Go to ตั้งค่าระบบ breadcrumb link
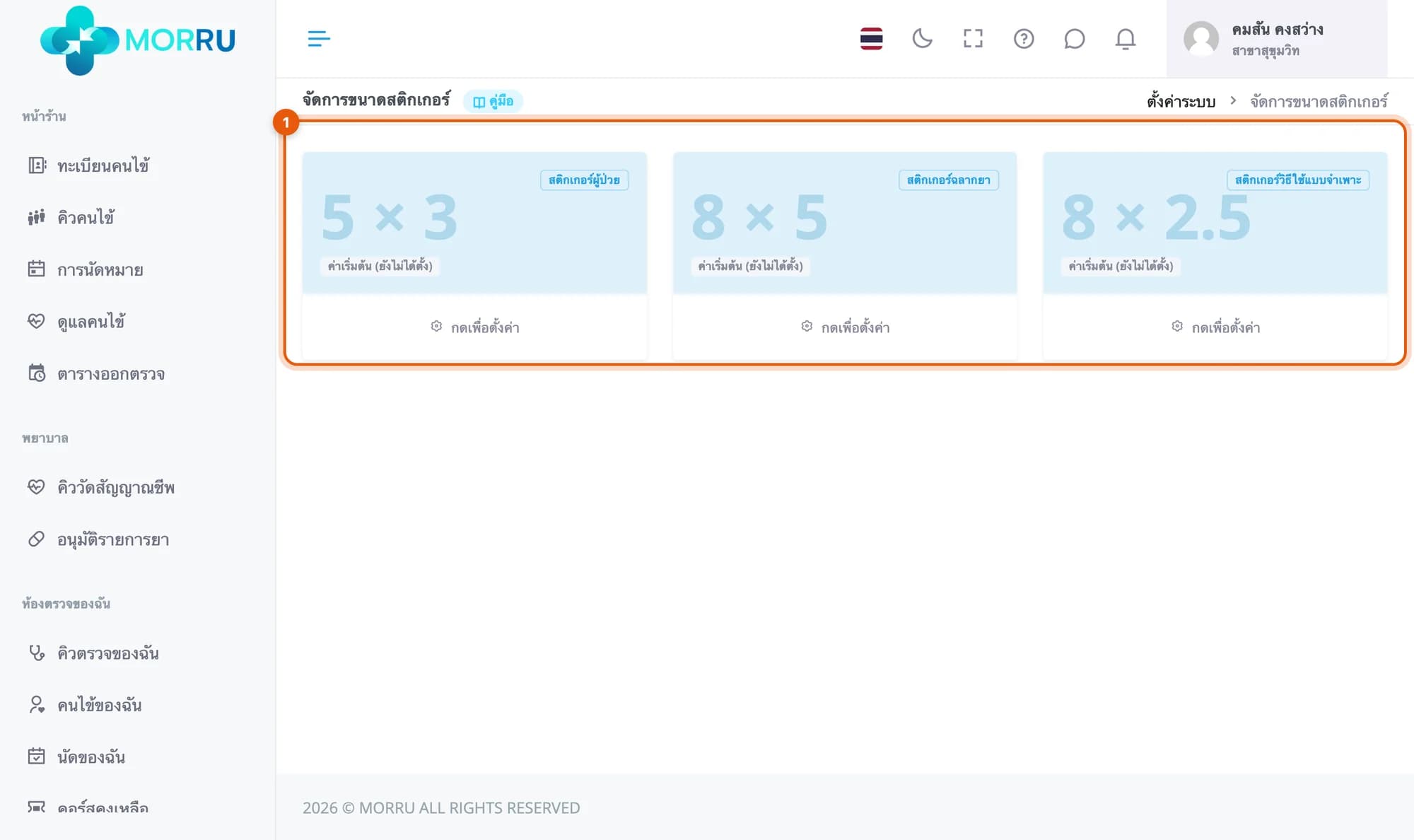This screenshot has width=1414, height=840. pyautogui.click(x=1181, y=101)
